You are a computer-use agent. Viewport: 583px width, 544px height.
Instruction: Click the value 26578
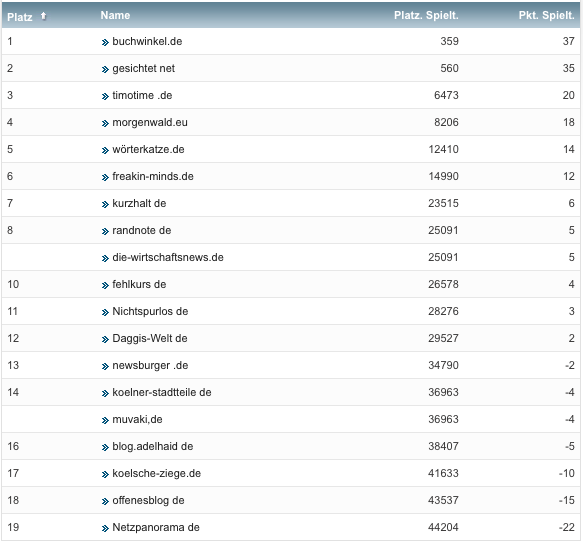pyautogui.click(x=443, y=284)
